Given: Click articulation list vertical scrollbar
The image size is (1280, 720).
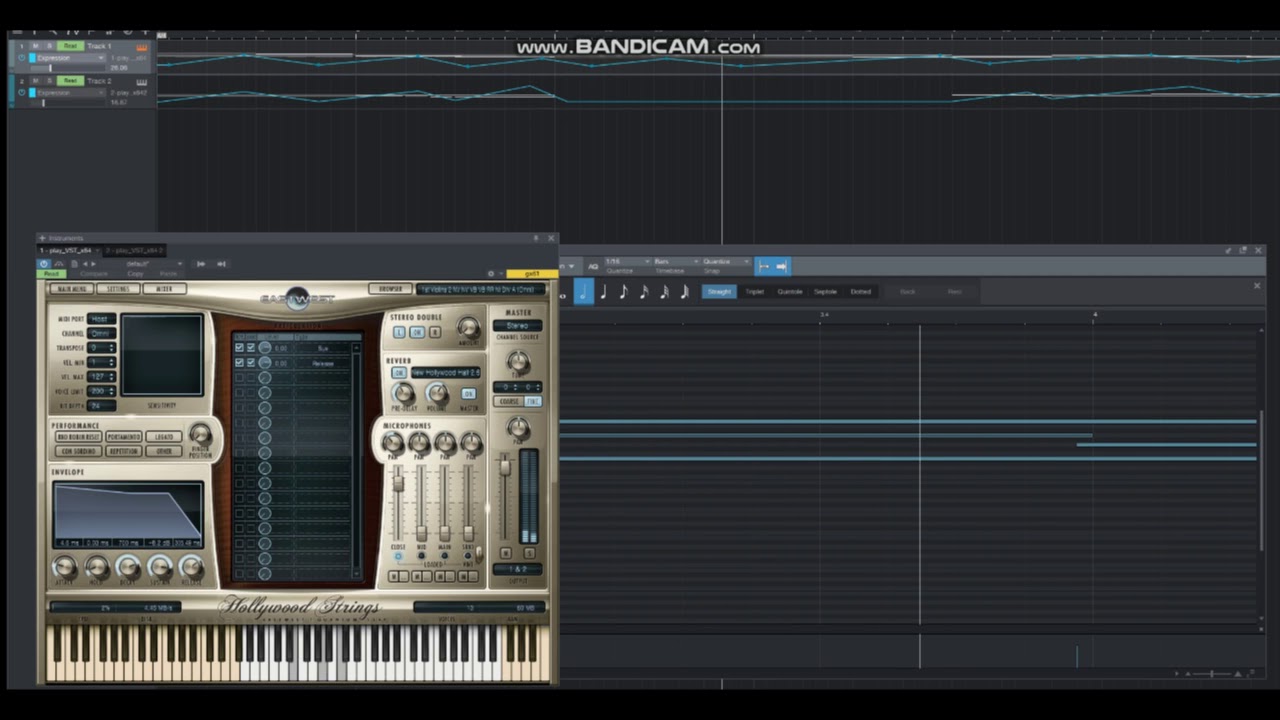Looking at the screenshot, I should point(356,460).
